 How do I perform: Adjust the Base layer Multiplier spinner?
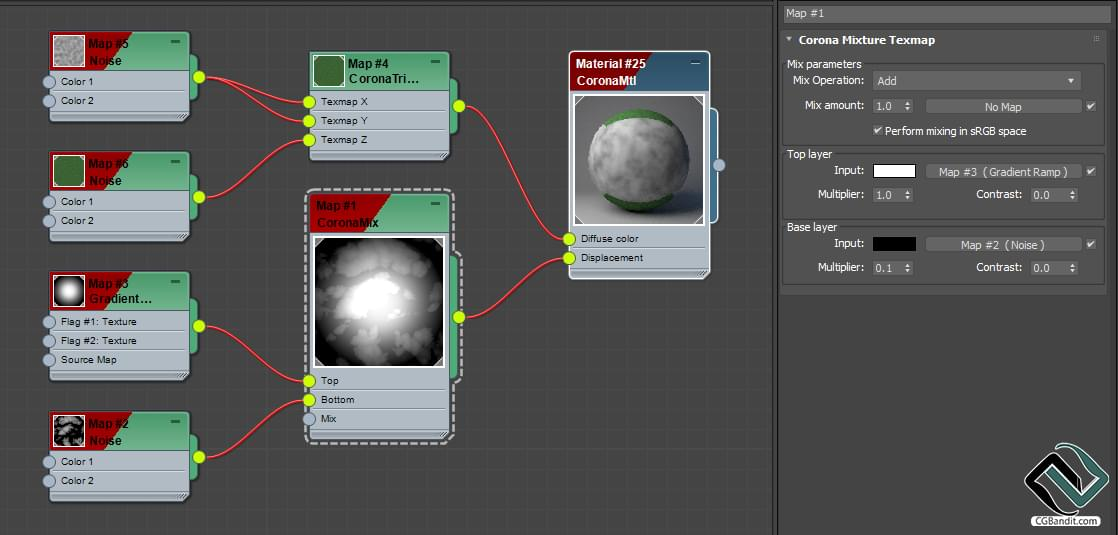[x=907, y=268]
